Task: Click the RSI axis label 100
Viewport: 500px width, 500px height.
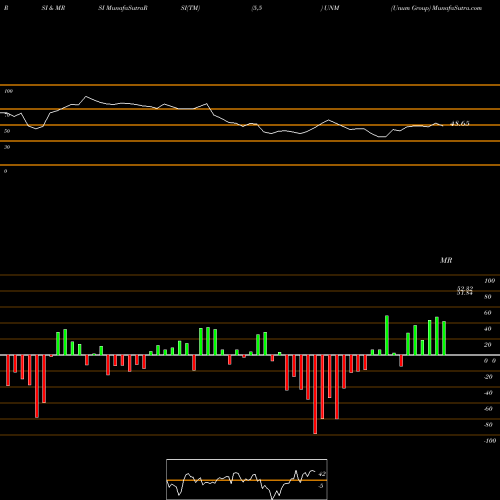Action: 9,91
